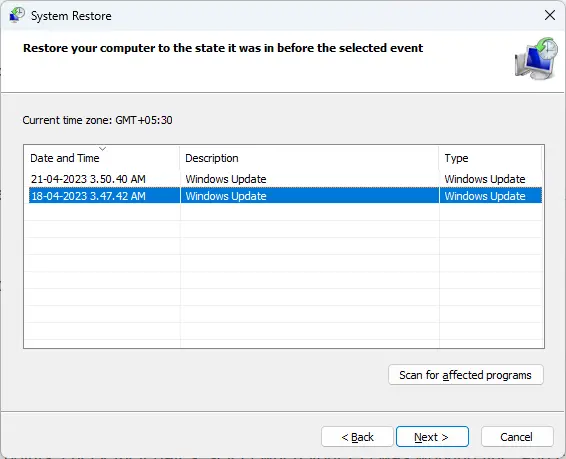Image resolution: width=566 pixels, height=459 pixels.
Task: Proceed with the Next button
Action: [432, 437]
